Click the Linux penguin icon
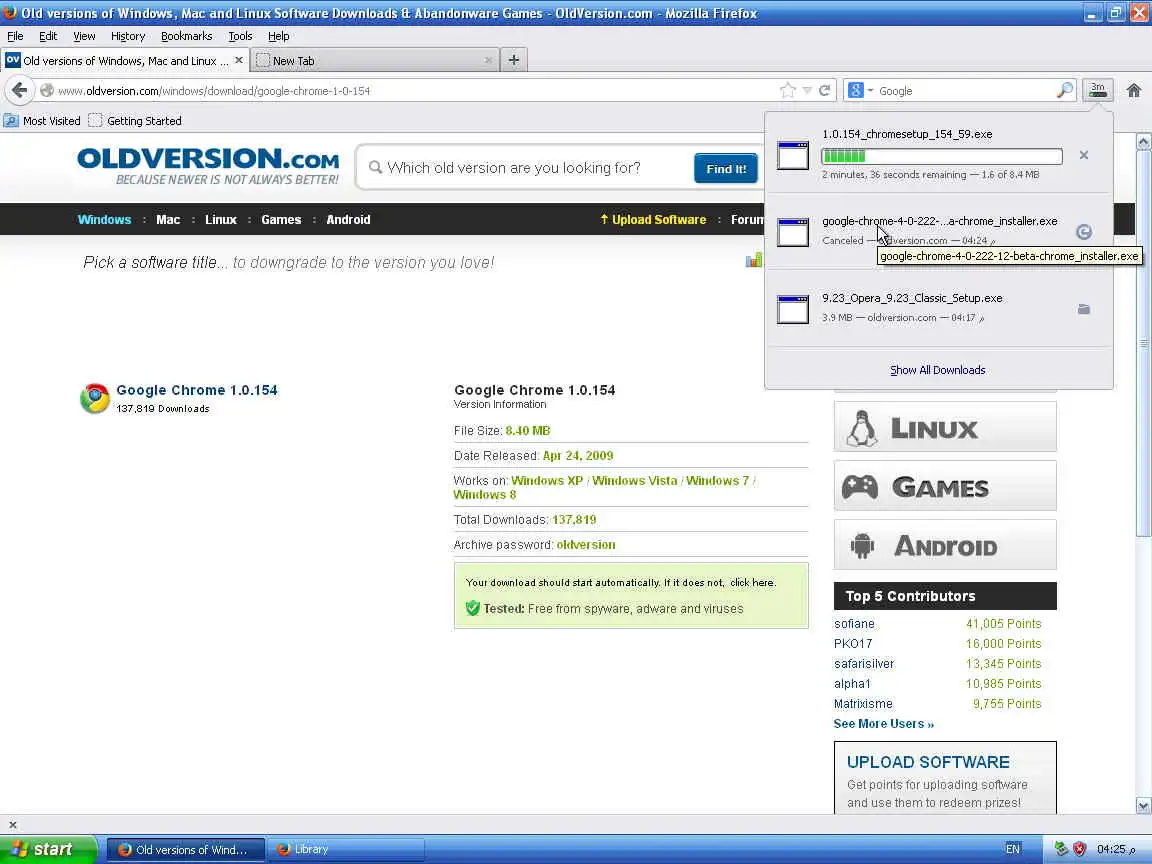The height and width of the screenshot is (864, 1152). pyautogui.click(x=861, y=428)
